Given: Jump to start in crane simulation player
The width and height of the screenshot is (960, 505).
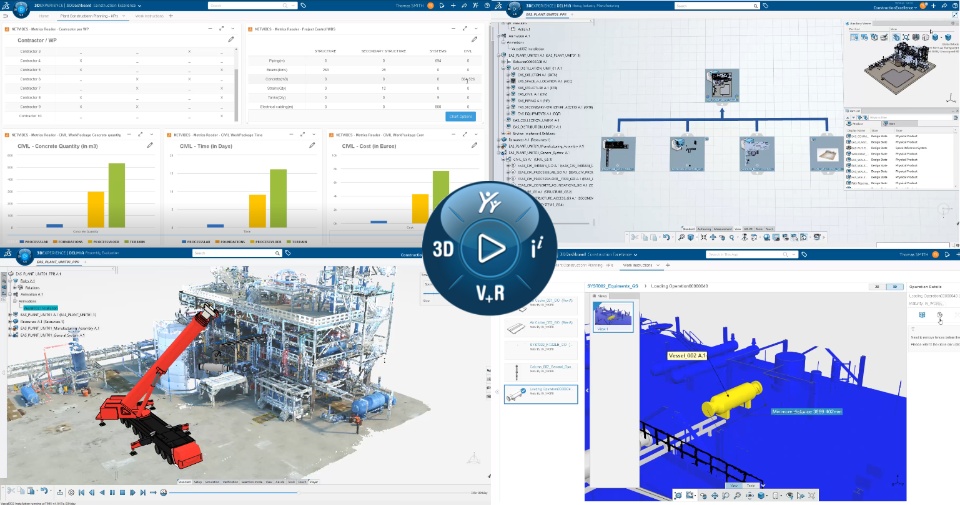Looking at the screenshot, I should pos(81,492).
